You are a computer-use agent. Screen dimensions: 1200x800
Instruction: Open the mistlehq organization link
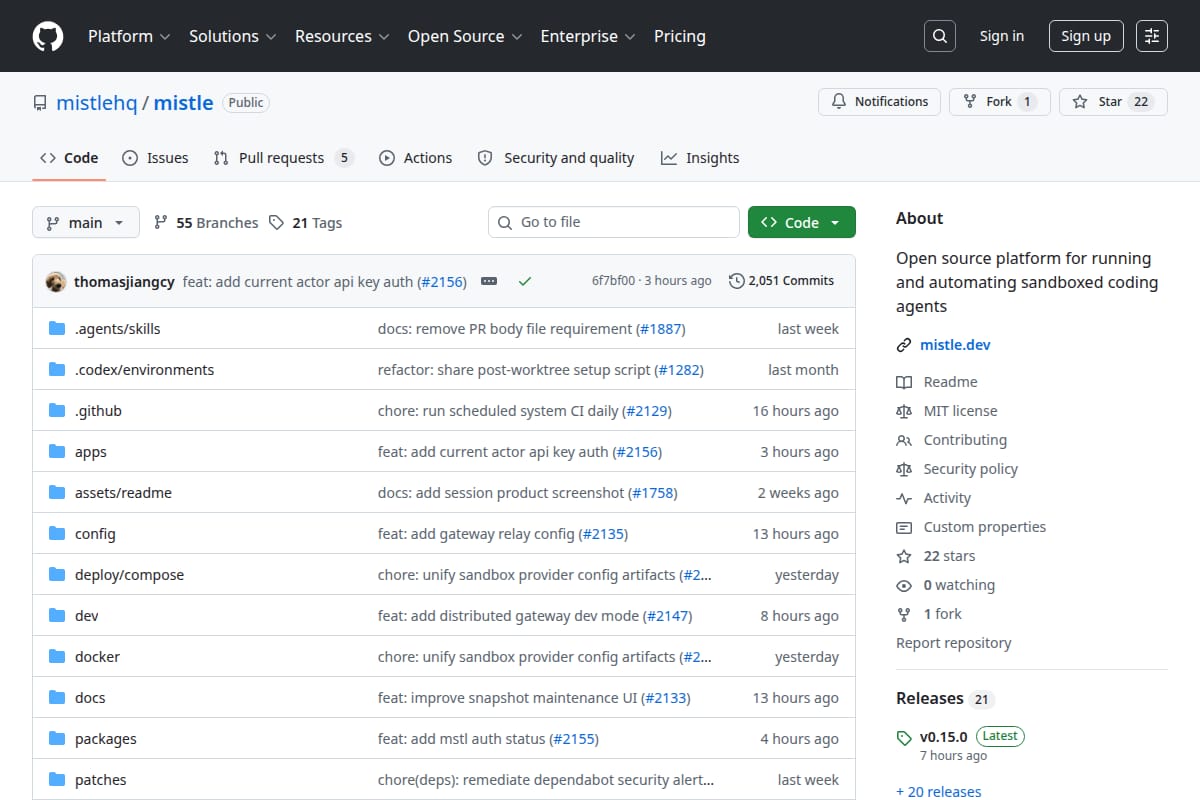coord(96,102)
